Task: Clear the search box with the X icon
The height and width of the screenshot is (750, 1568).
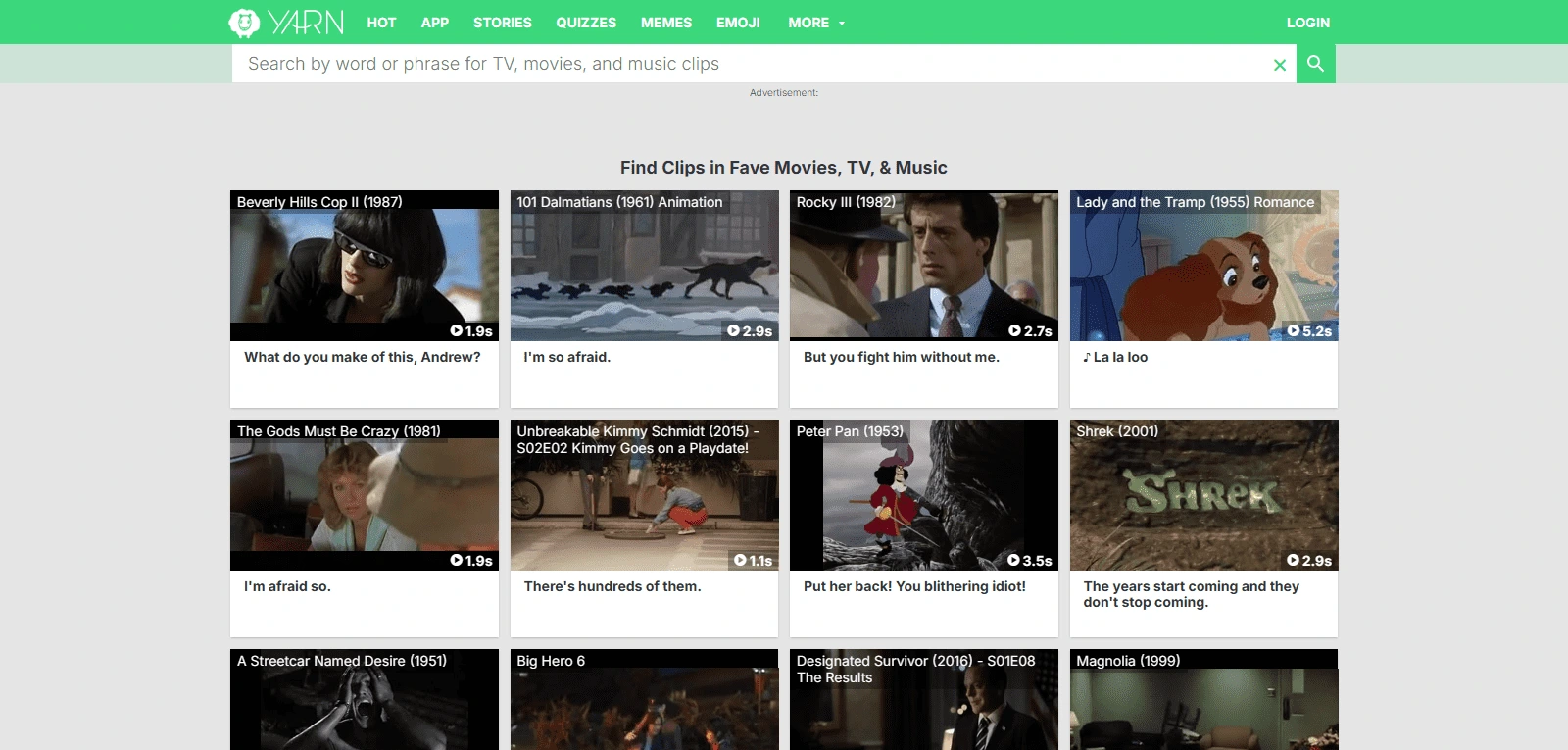Action: click(x=1279, y=65)
